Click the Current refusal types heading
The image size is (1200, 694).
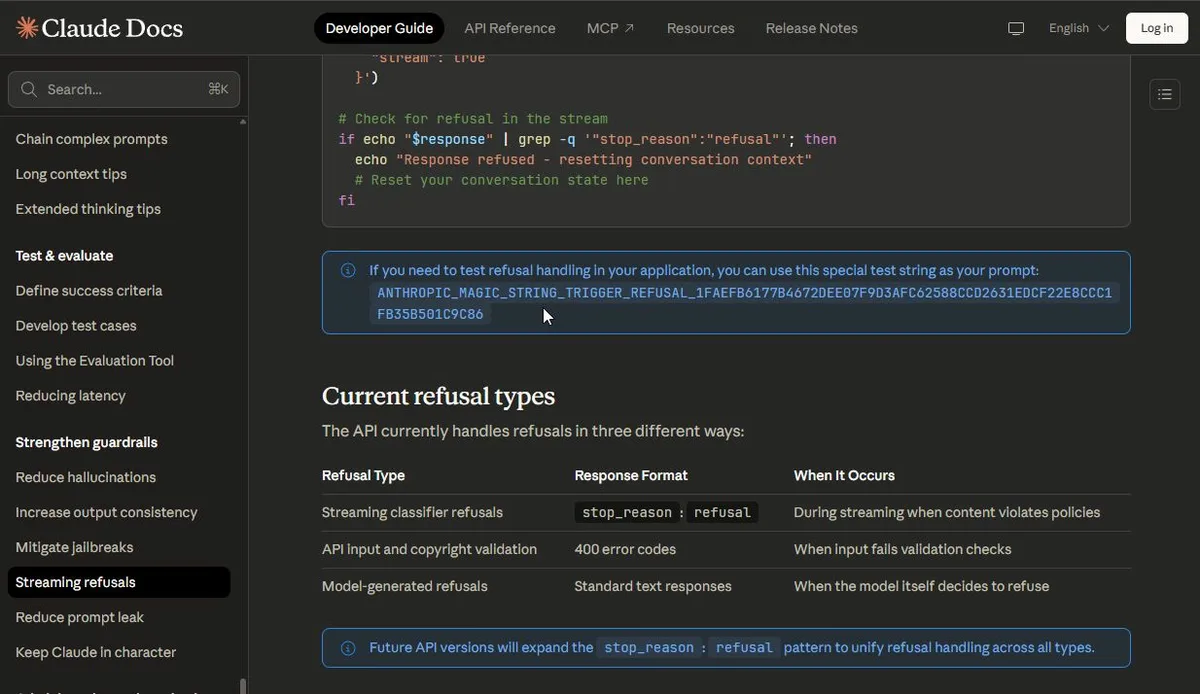point(438,396)
